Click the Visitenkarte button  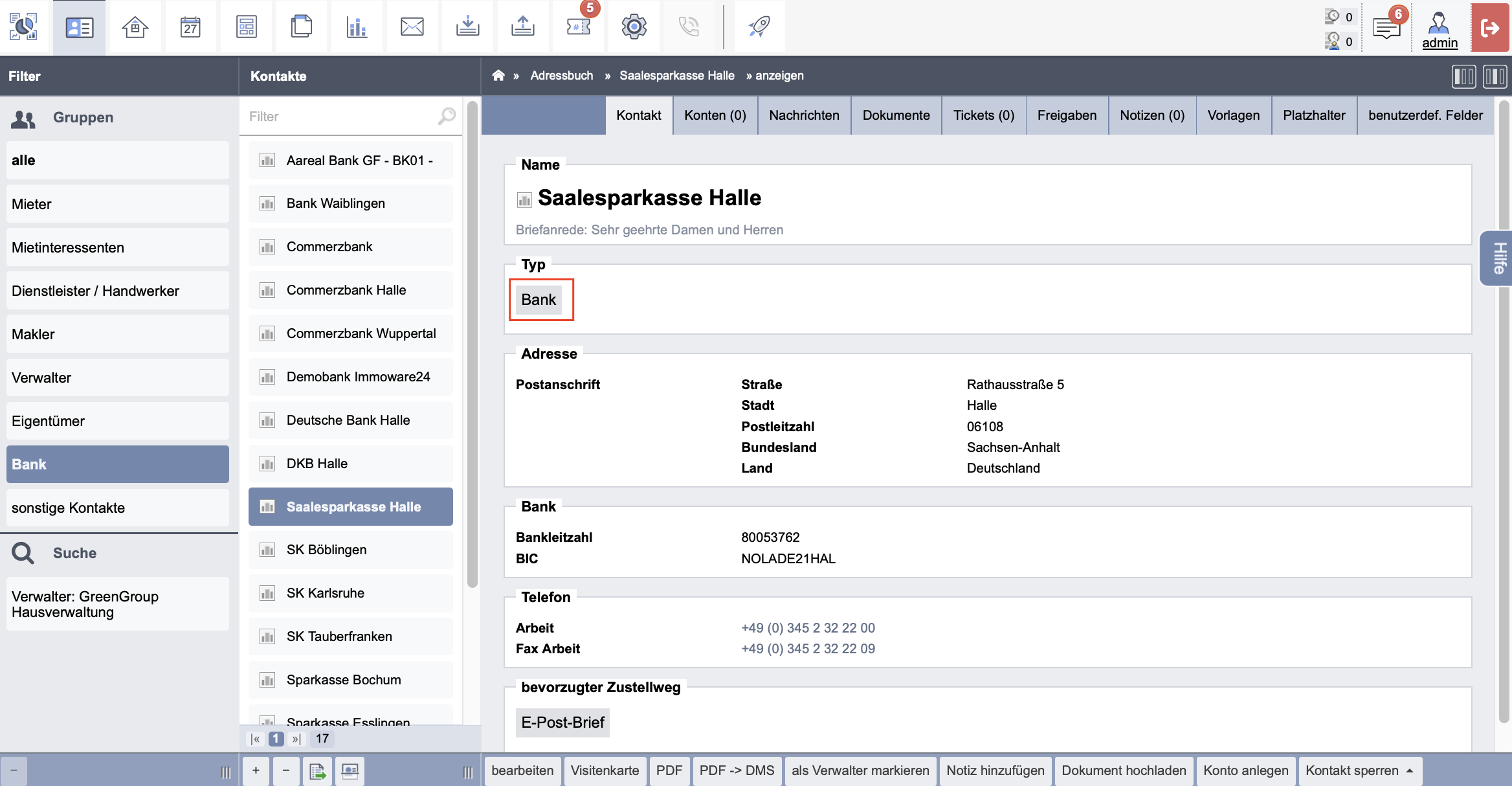[605, 770]
